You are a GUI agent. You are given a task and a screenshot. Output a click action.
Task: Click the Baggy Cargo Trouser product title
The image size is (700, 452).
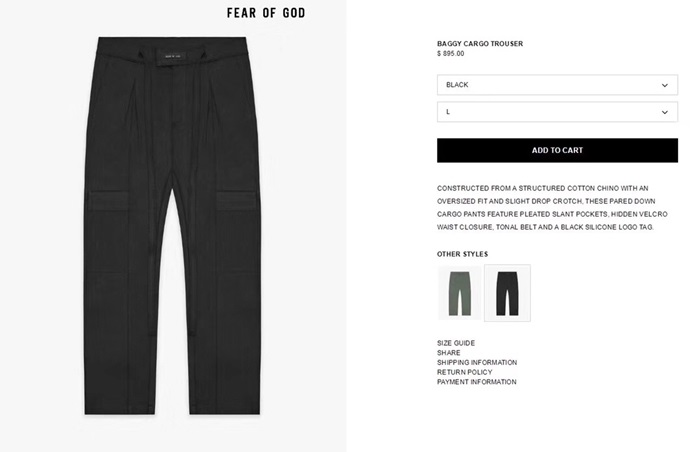(x=480, y=44)
